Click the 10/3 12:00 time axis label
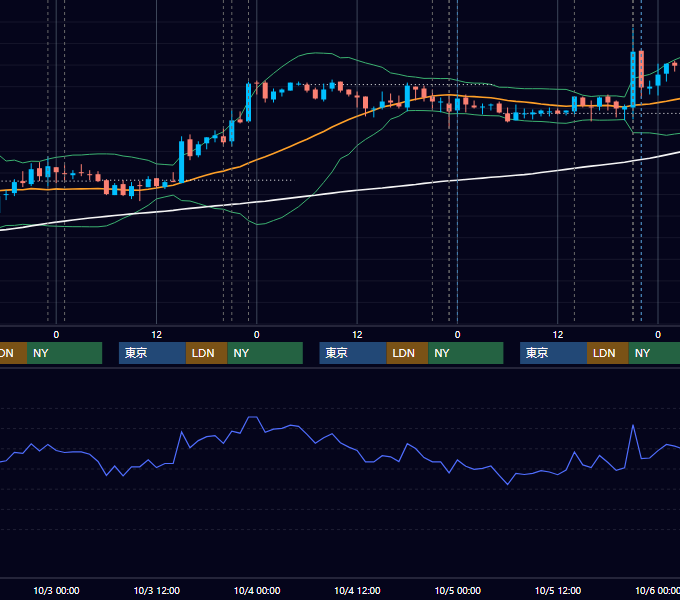This screenshot has width=680, height=600. point(157,590)
